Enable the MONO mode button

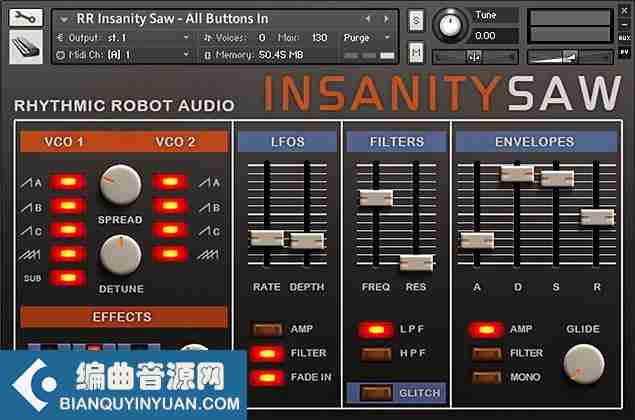pos(486,377)
